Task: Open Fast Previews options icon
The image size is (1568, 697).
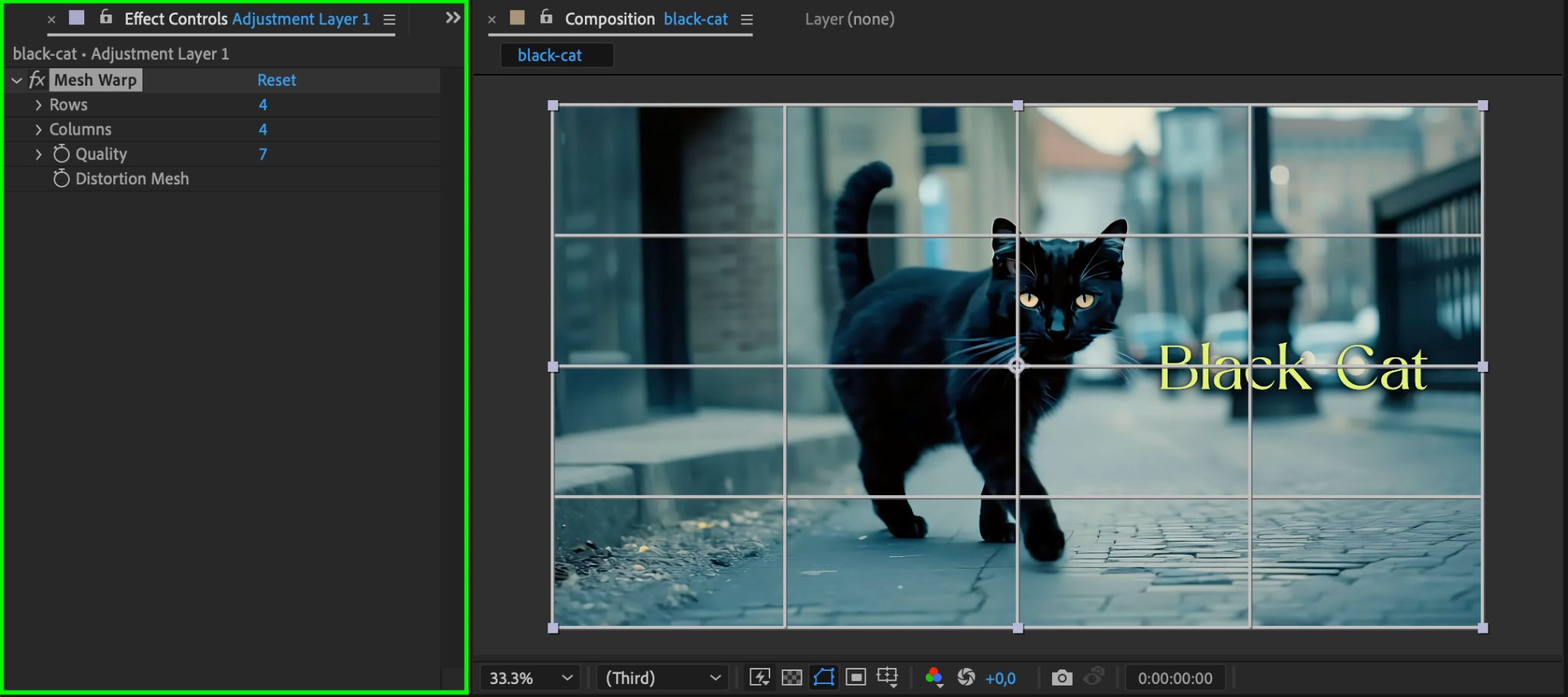Action: [759, 677]
